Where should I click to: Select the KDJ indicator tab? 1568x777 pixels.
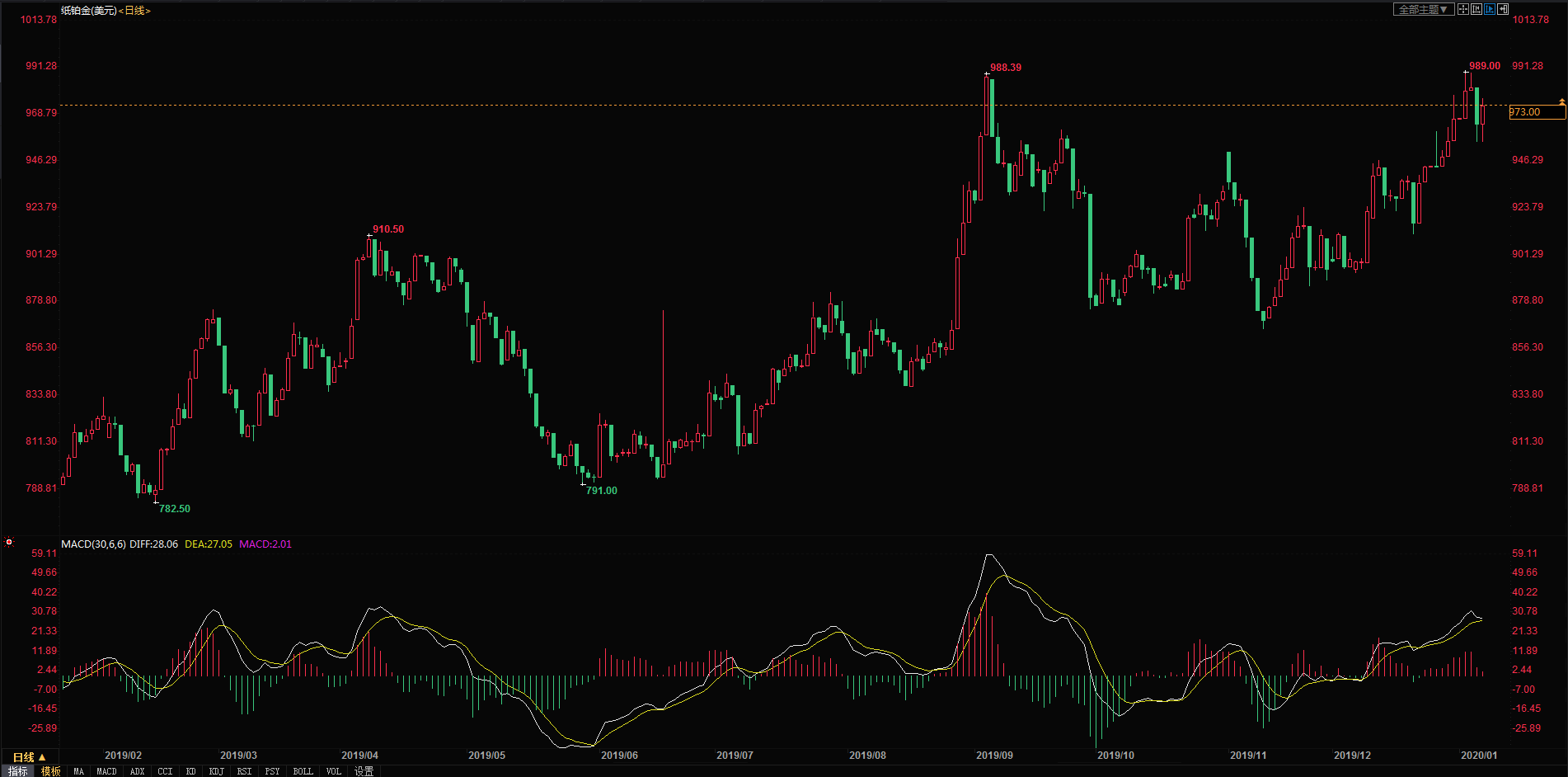pos(217,771)
